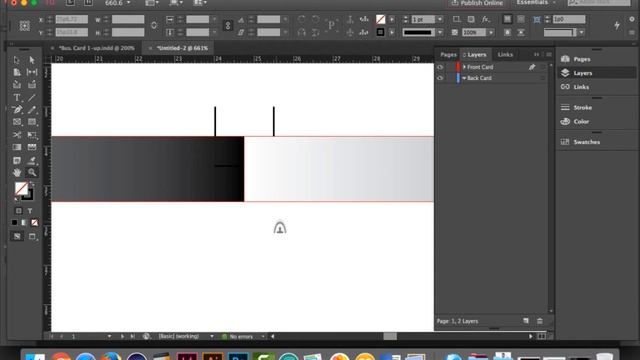Open the effects fx icon in Control bar
The image size is (640, 360).
(x=485, y=19)
